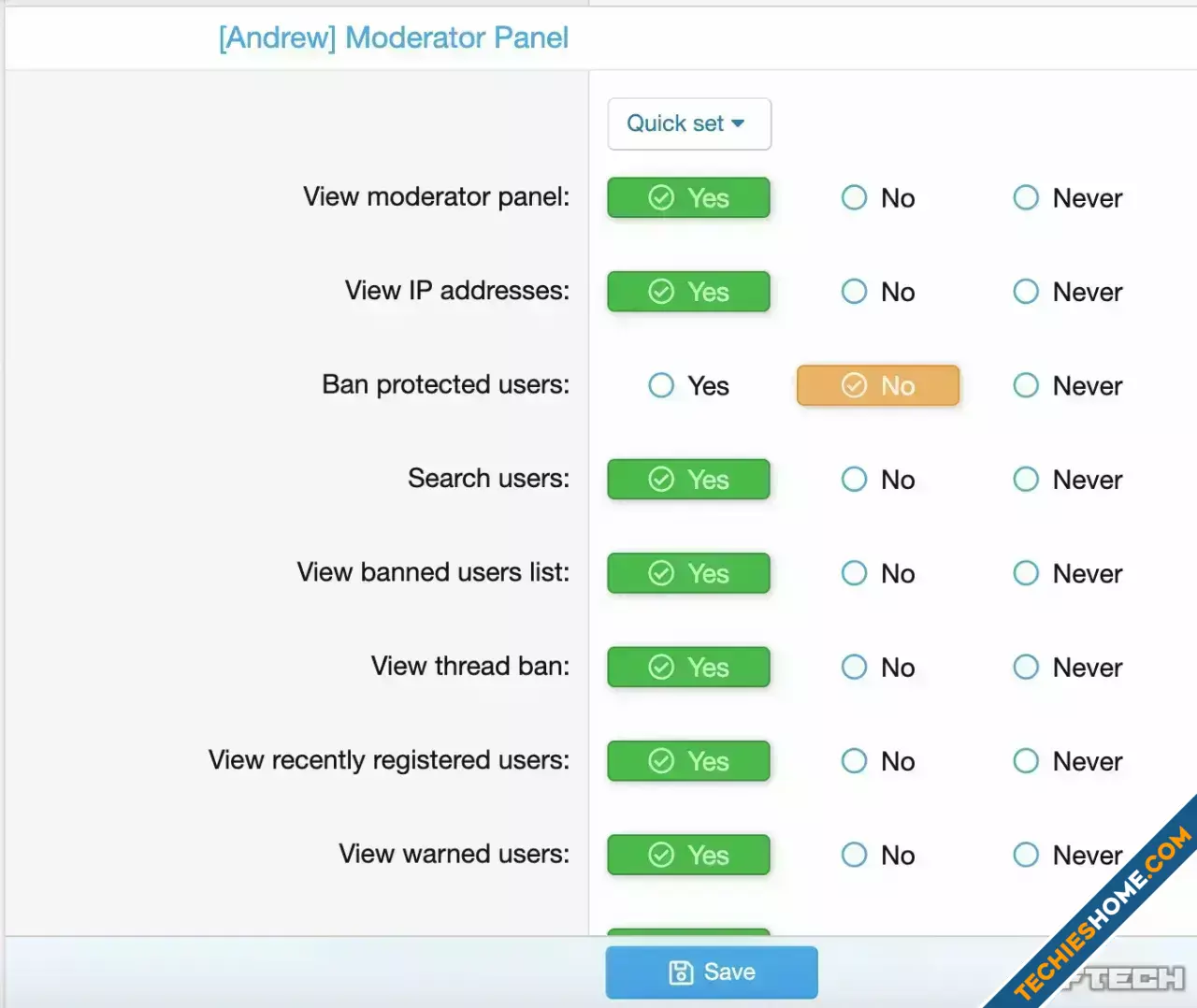Screen dimensions: 1197x1008
Task: Set Ban protected users to Yes
Action: tap(688, 385)
